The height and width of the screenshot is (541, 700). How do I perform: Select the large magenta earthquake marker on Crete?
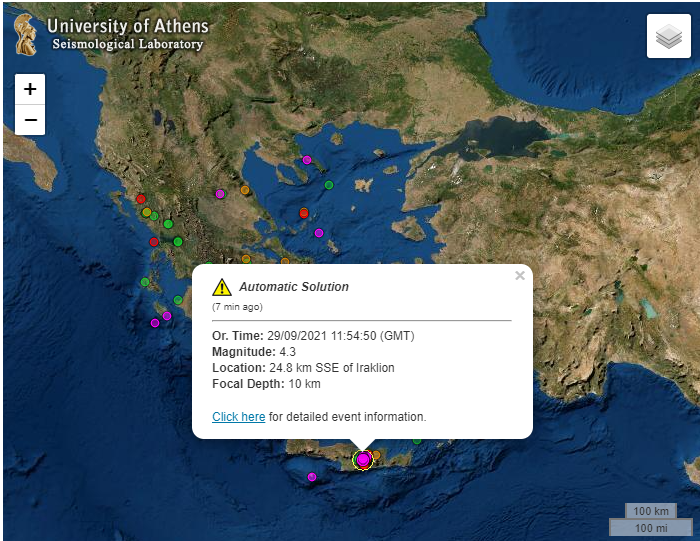(x=363, y=459)
